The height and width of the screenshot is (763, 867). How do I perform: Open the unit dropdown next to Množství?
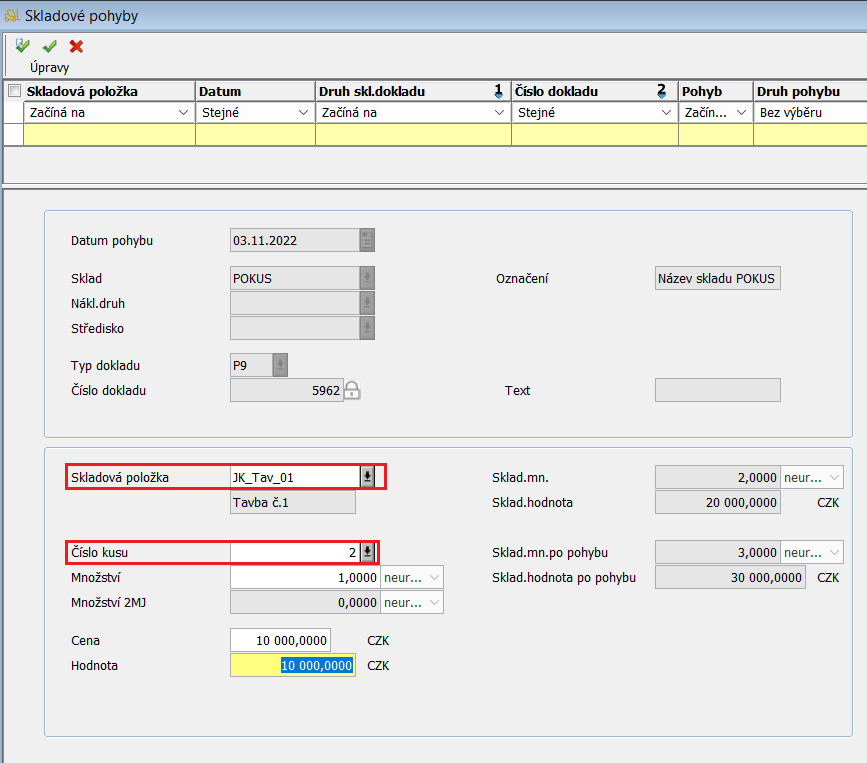(x=432, y=577)
